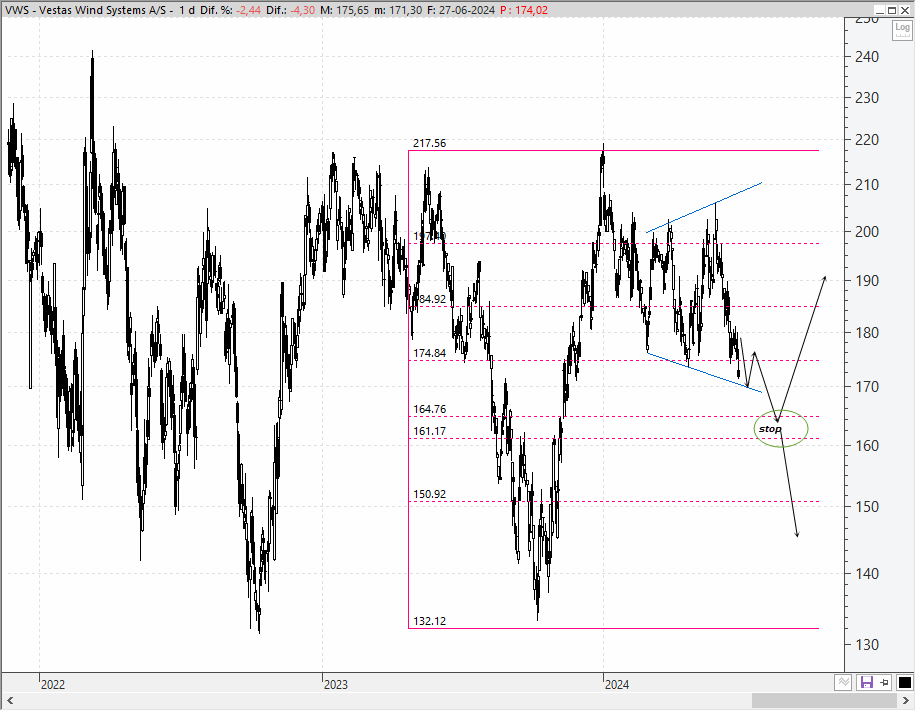Click the 170 price axis label

point(867,386)
